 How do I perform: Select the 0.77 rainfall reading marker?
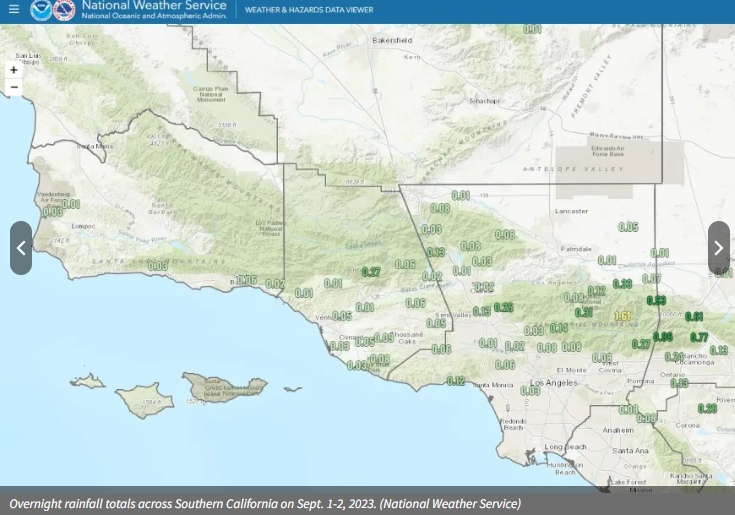click(699, 338)
